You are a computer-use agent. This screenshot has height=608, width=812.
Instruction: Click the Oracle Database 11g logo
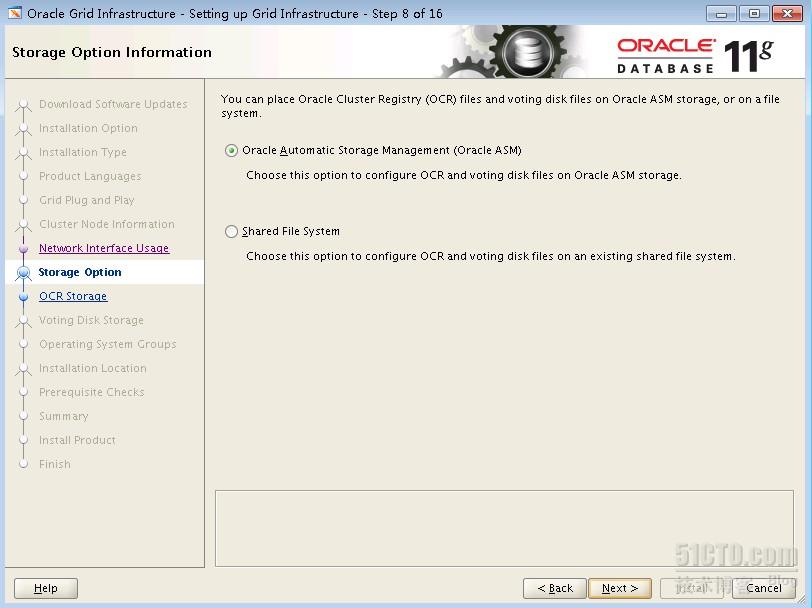(x=695, y=56)
